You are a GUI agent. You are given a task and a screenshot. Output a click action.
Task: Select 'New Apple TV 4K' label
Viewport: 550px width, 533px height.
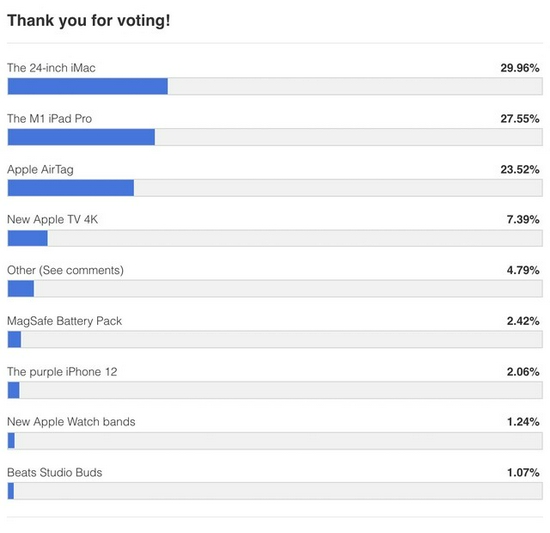tap(52, 220)
